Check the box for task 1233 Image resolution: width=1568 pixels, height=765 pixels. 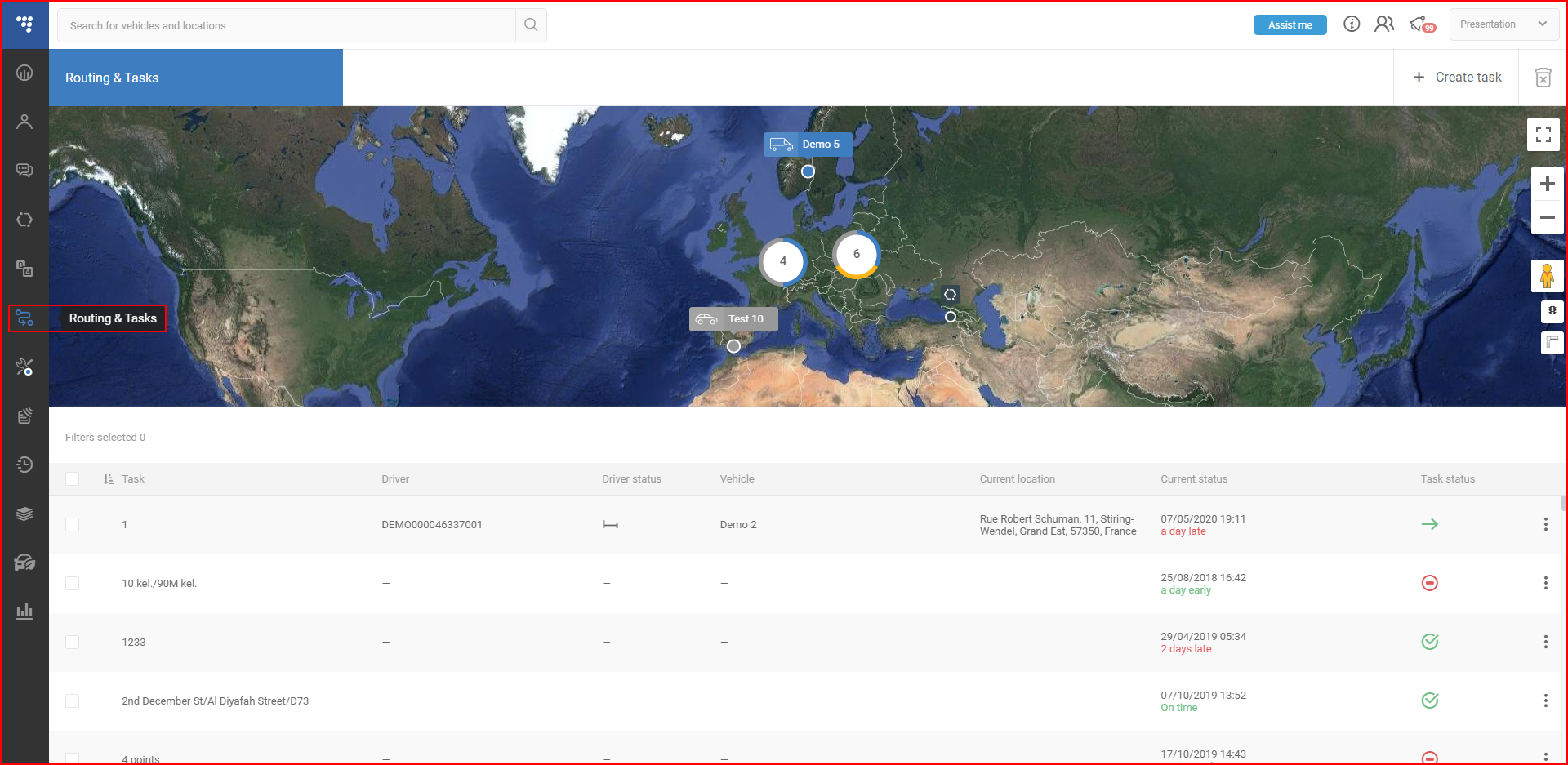click(73, 643)
